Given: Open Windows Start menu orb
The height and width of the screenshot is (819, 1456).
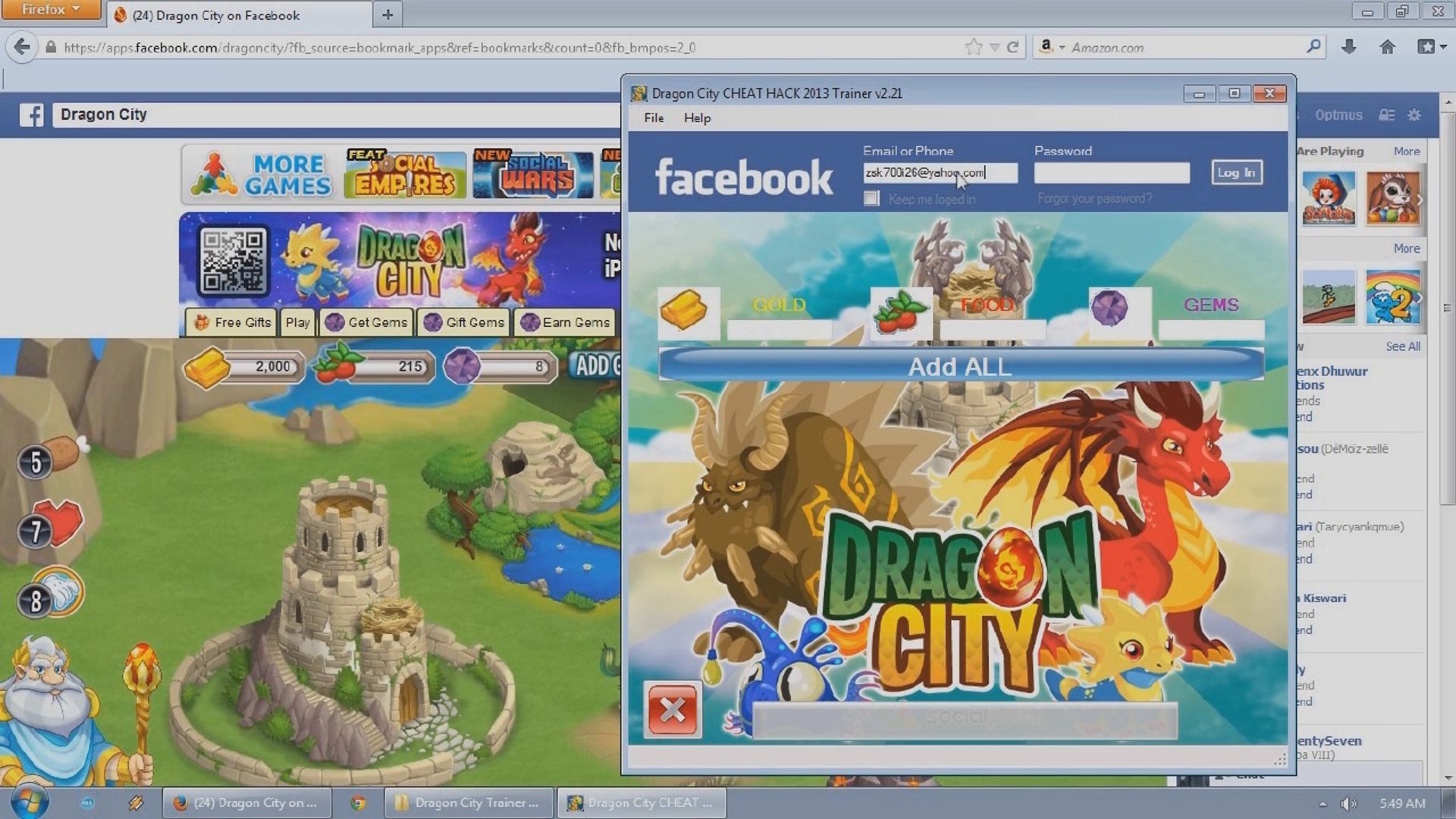Looking at the screenshot, I should point(29,802).
